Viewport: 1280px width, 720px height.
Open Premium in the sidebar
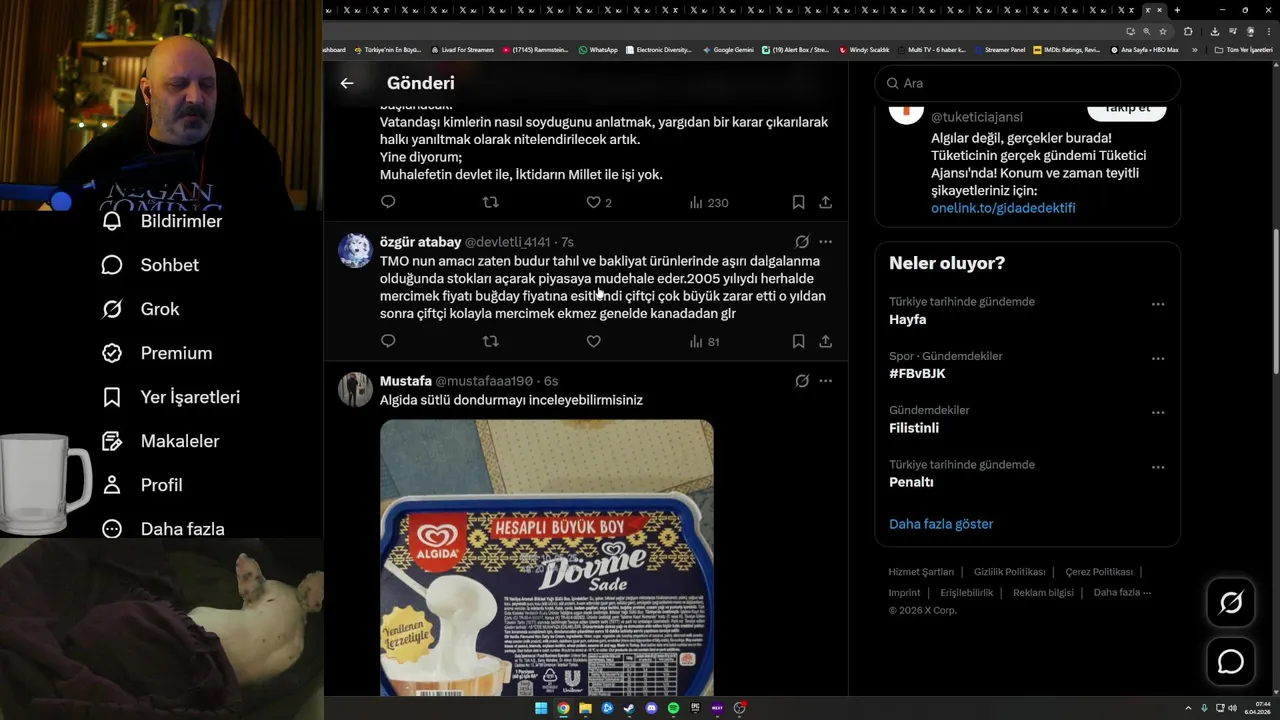click(x=157, y=353)
